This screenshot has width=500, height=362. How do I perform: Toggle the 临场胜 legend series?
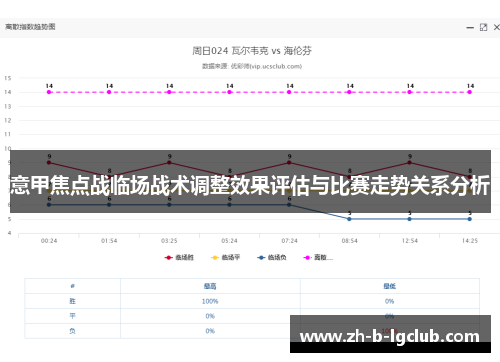tap(179, 257)
